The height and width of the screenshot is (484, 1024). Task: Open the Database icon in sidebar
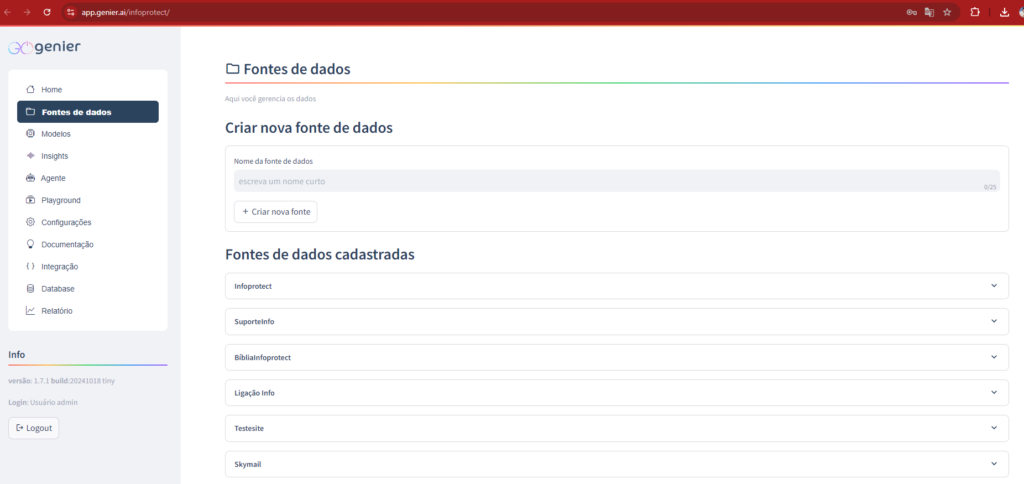30,289
